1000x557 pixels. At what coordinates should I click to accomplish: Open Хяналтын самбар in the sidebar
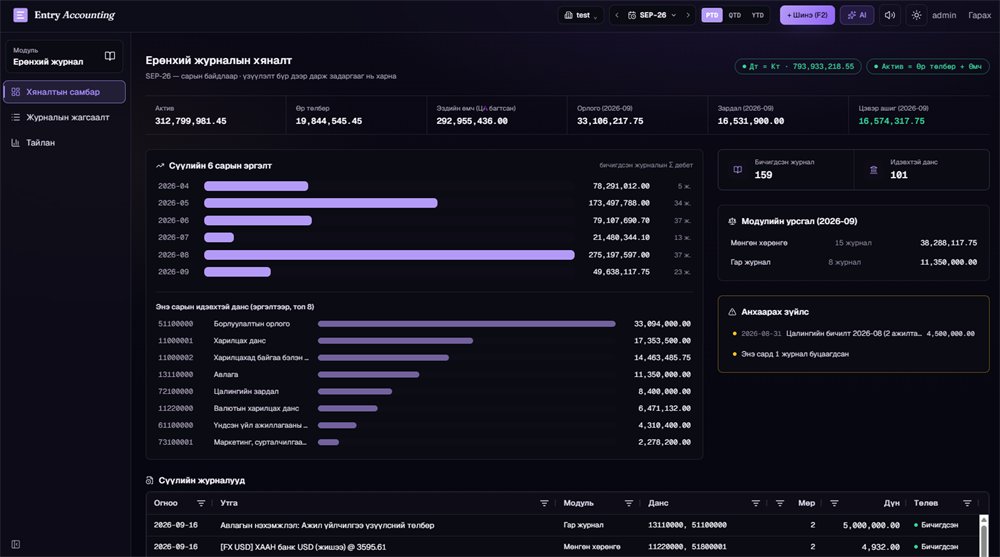[64, 92]
